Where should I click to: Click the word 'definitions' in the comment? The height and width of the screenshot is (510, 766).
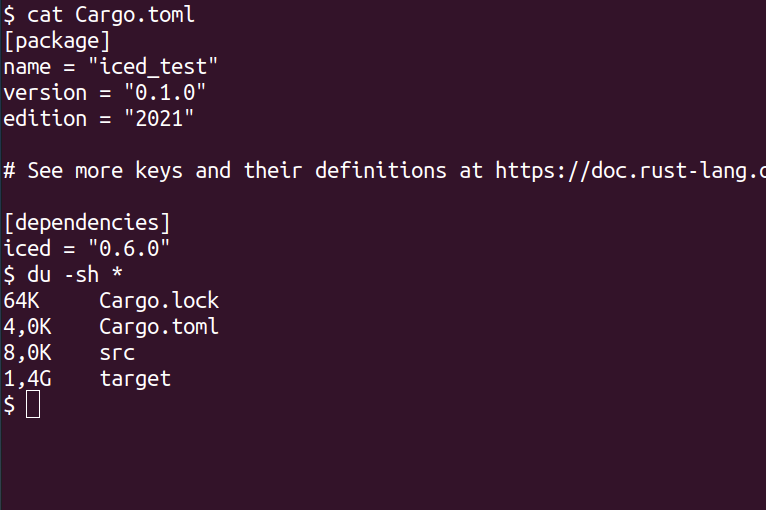[381, 170]
